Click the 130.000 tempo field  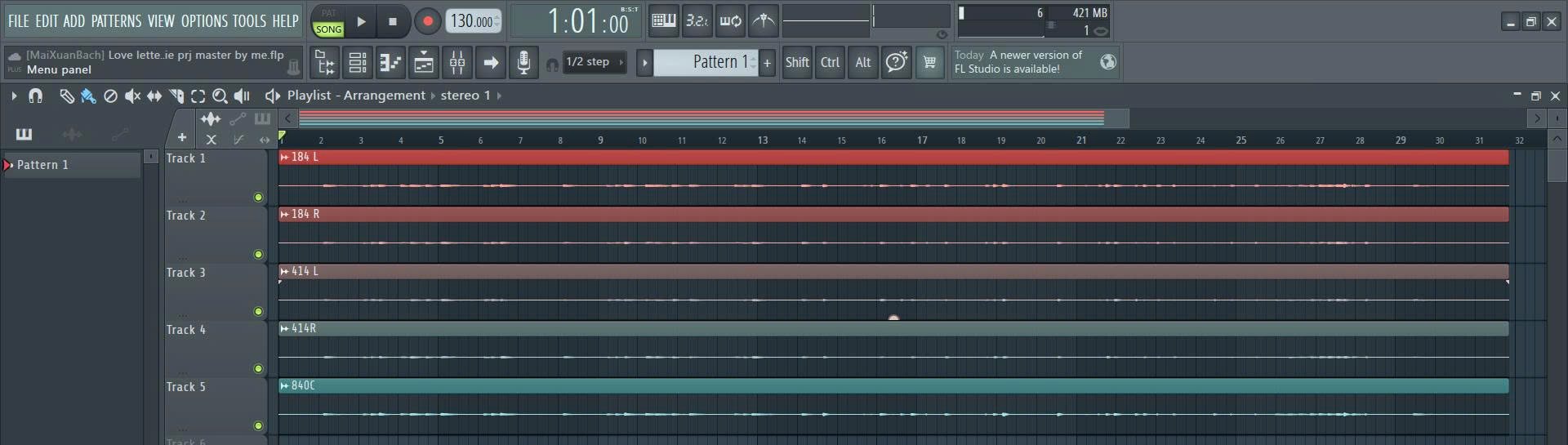pos(473,21)
